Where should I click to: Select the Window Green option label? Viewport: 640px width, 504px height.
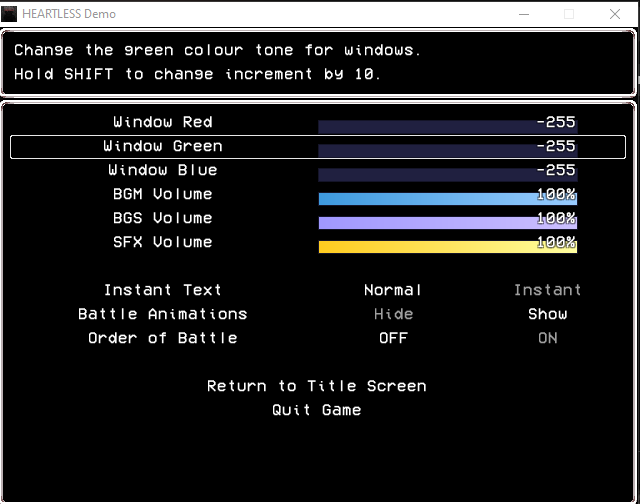coord(163,146)
